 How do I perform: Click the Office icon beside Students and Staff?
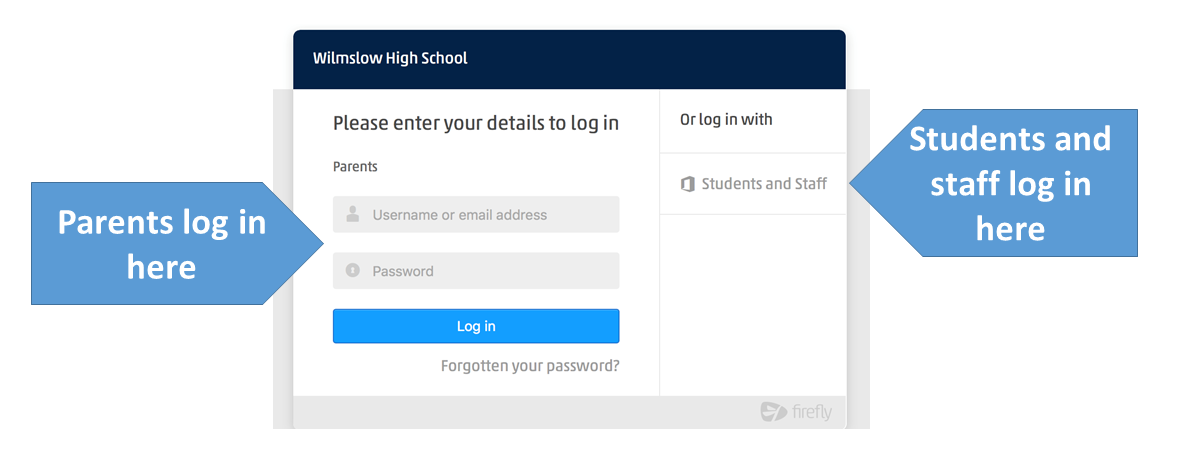pyautogui.click(x=687, y=184)
